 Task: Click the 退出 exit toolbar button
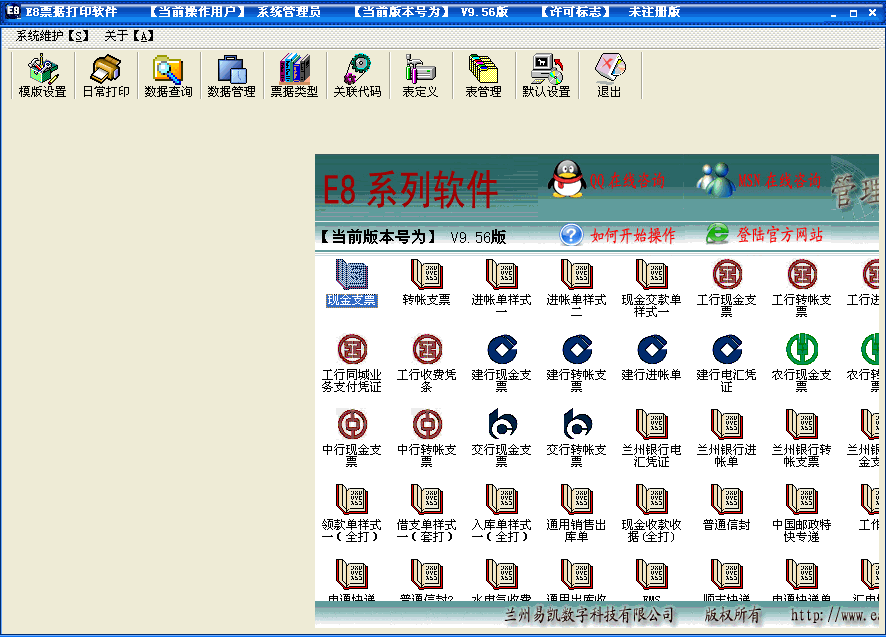click(x=610, y=76)
